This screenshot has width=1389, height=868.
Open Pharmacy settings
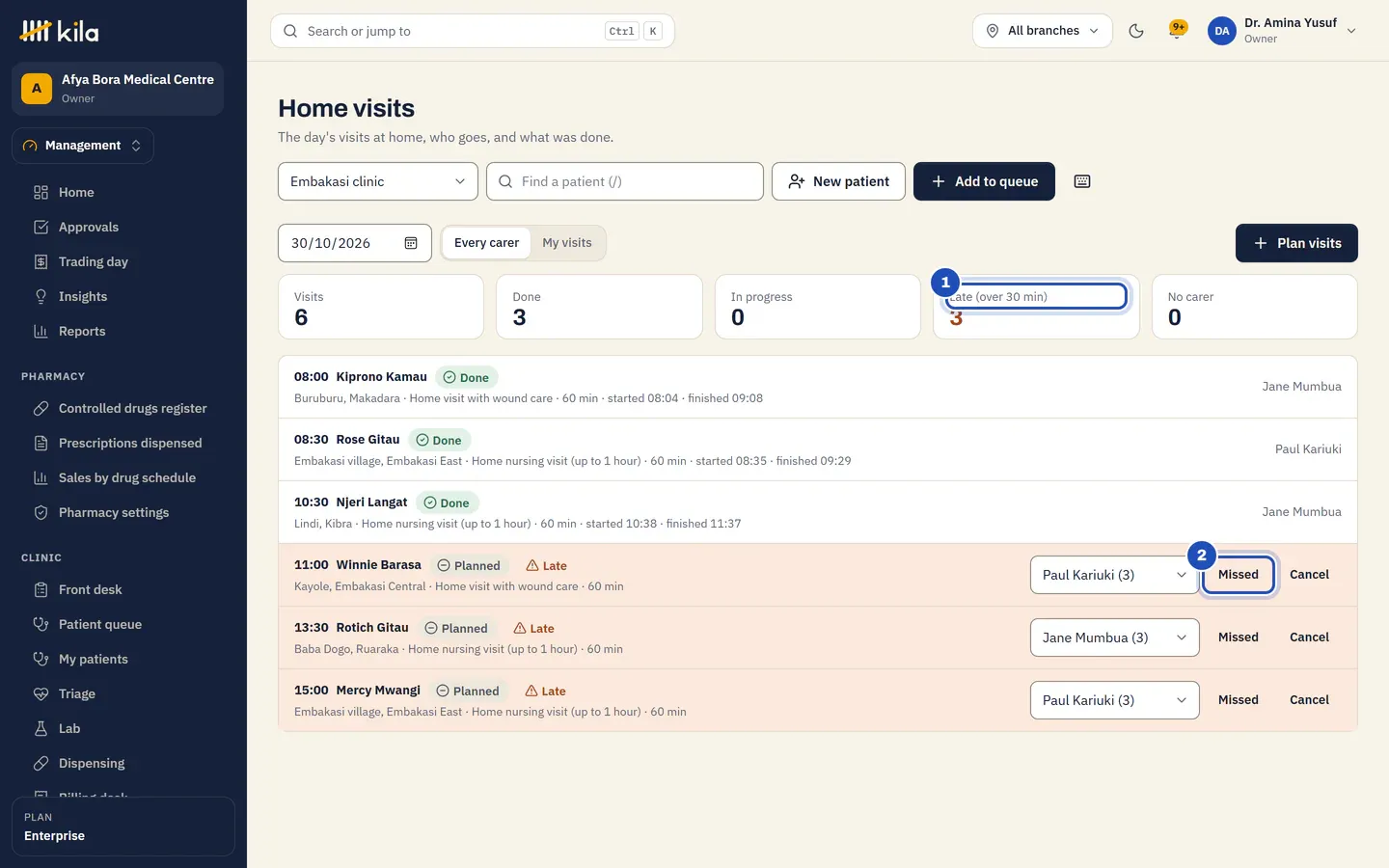[x=123, y=512]
